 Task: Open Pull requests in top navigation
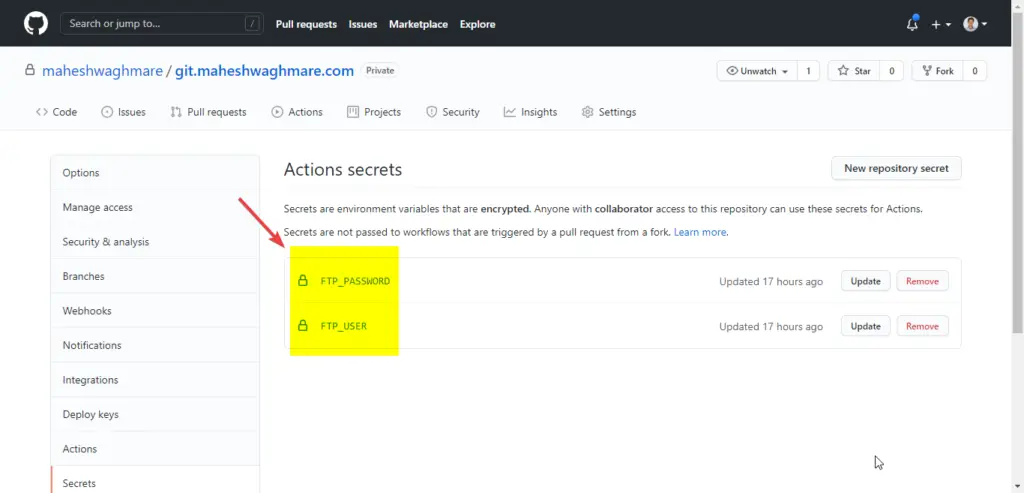pyautogui.click(x=306, y=24)
